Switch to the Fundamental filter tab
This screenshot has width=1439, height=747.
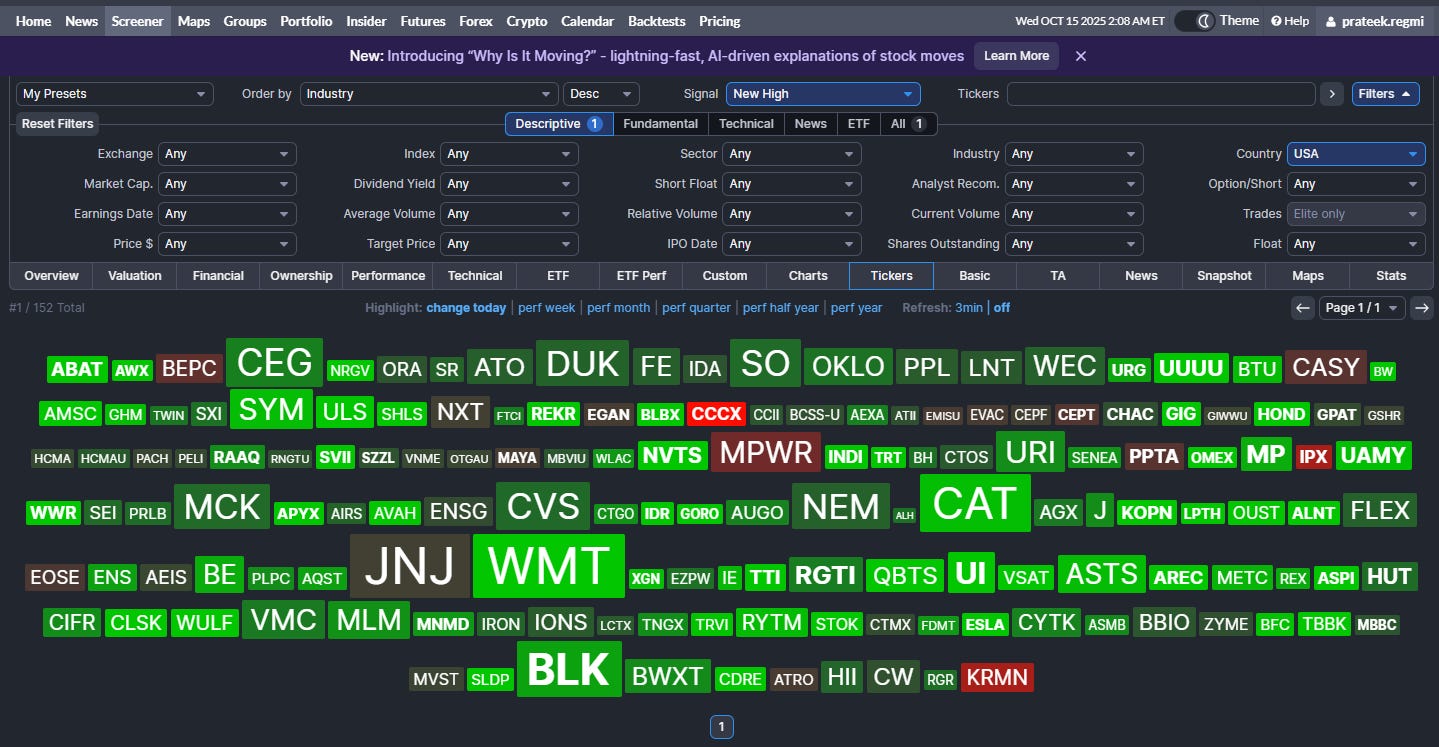click(x=660, y=124)
